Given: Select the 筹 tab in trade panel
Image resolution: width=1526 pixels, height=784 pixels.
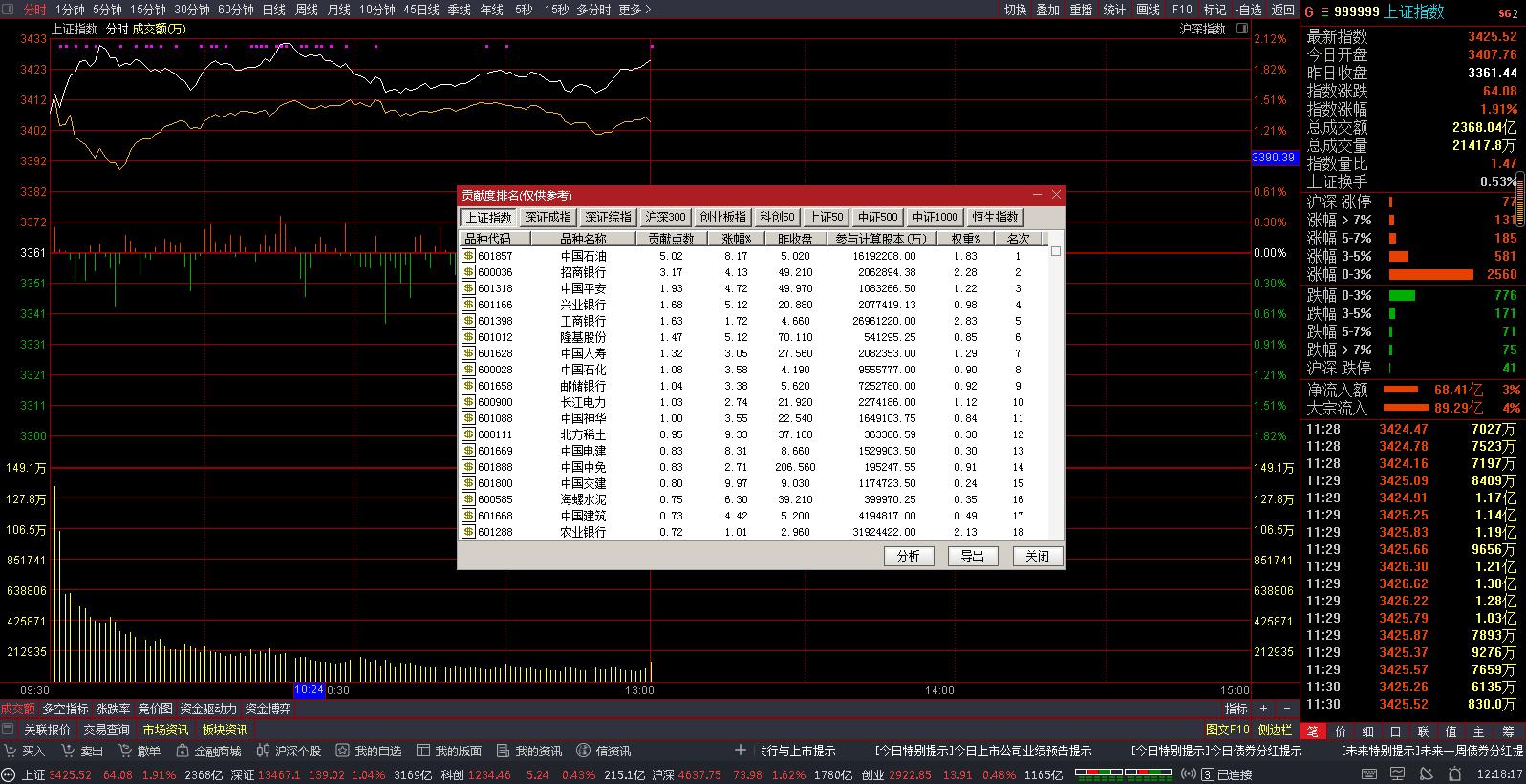Looking at the screenshot, I should 1508,731.
